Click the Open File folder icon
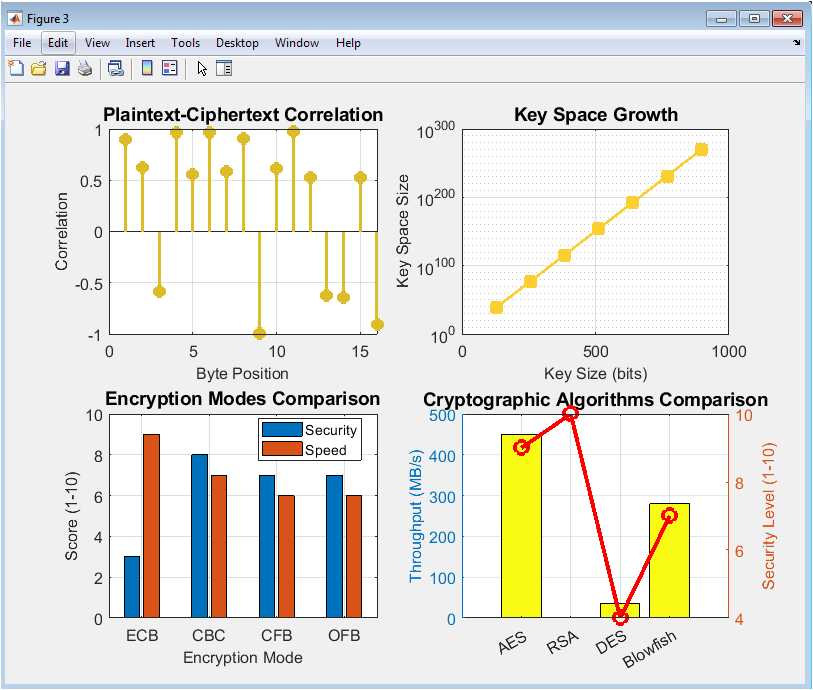 (x=39, y=68)
